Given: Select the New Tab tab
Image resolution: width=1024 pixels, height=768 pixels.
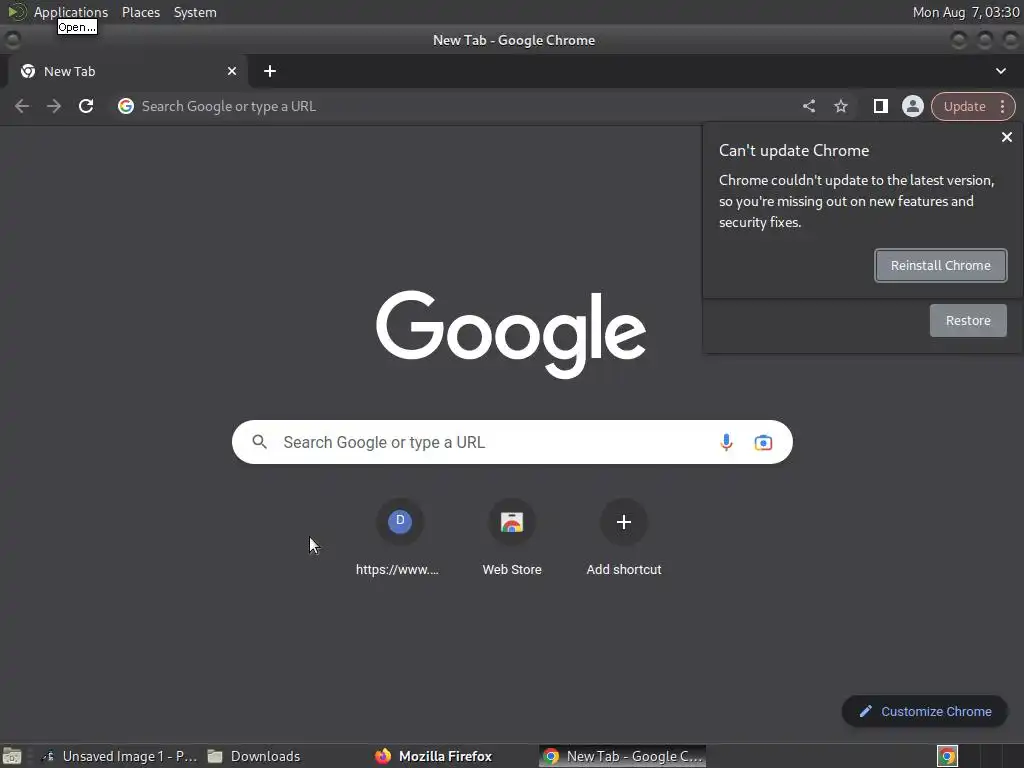Looking at the screenshot, I should [127, 71].
